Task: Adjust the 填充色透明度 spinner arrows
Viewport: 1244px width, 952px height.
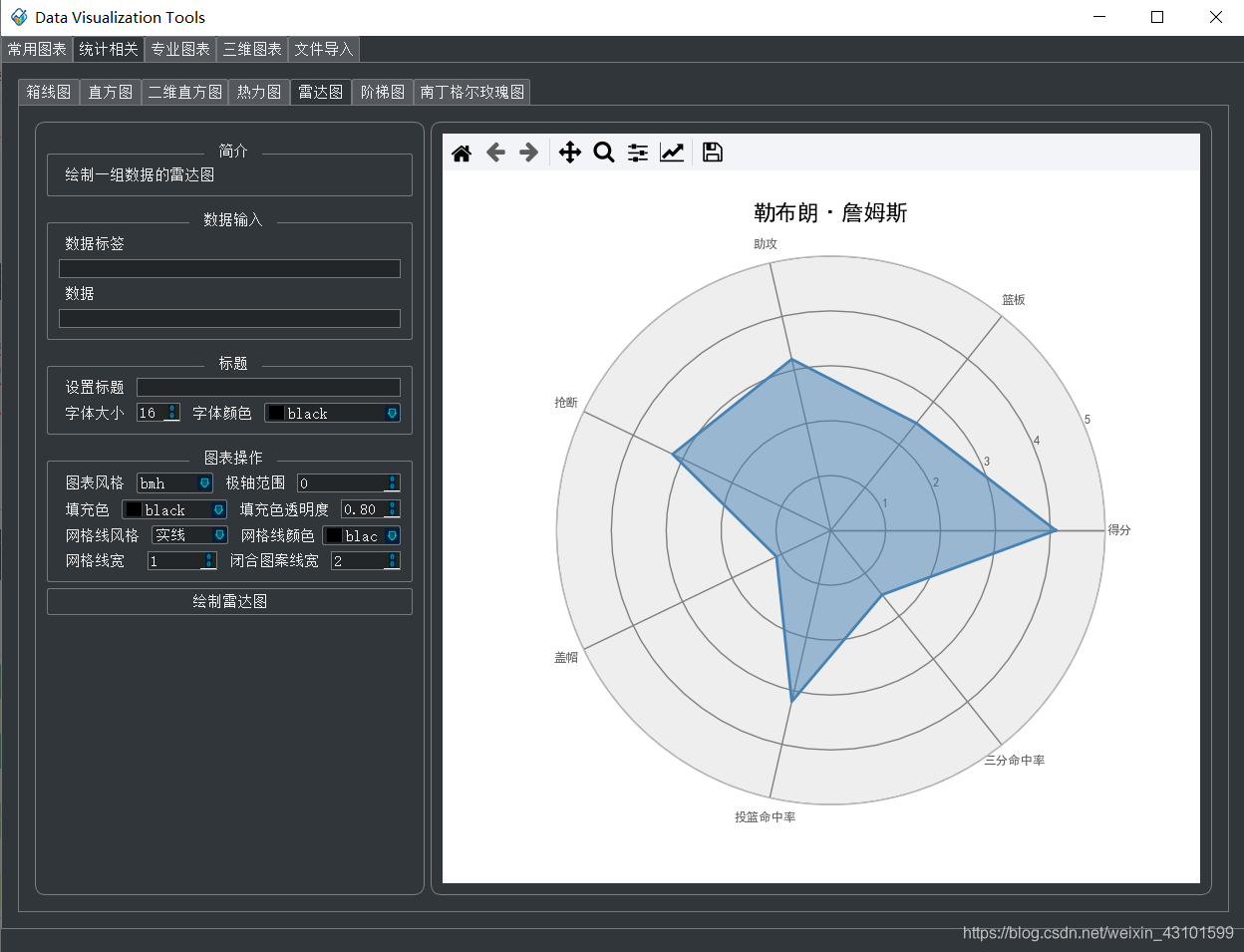Action: coord(392,509)
